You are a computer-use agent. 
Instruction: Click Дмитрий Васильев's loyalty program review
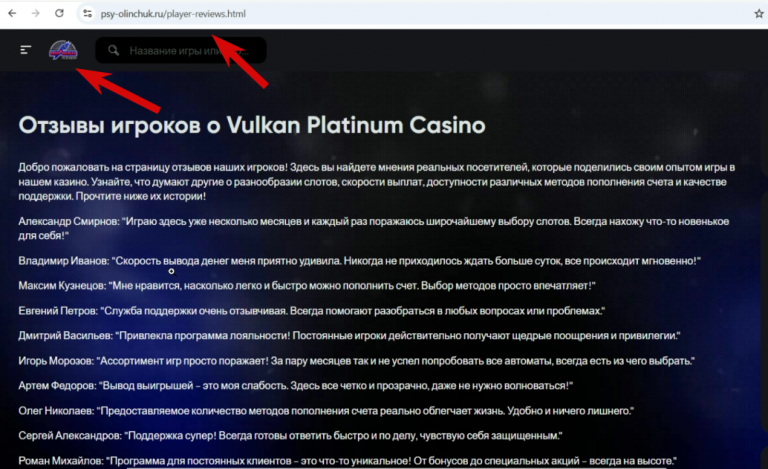point(349,336)
